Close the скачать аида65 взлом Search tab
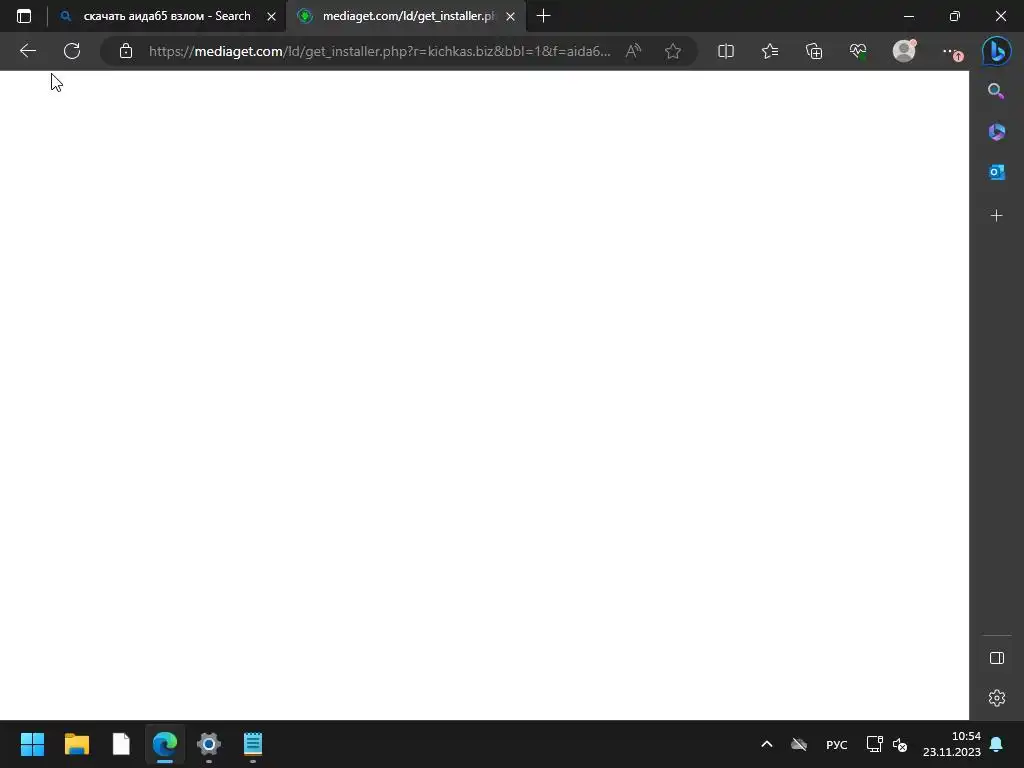 click(271, 16)
